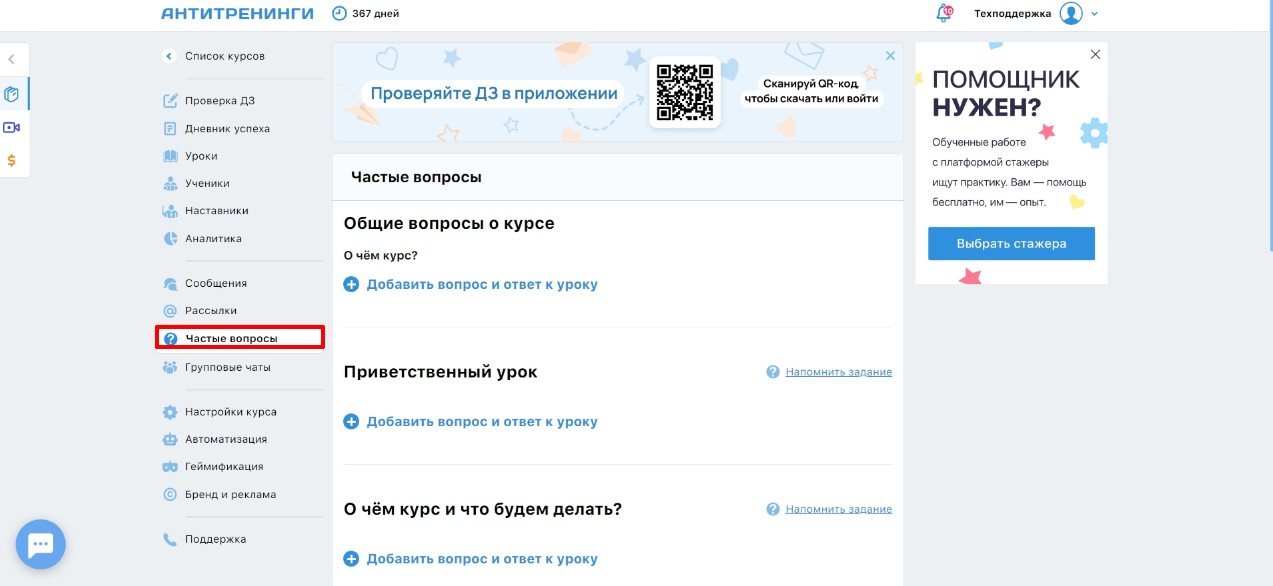Click Напомнить задание link for Приветственный урок

click(838, 372)
